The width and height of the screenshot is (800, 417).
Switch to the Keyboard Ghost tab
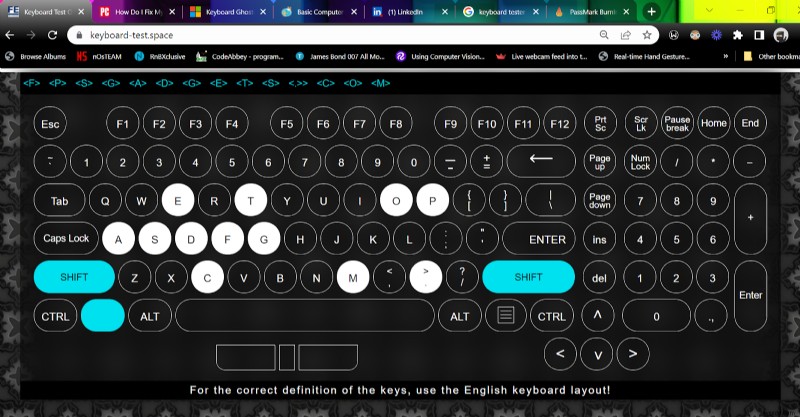click(229, 12)
